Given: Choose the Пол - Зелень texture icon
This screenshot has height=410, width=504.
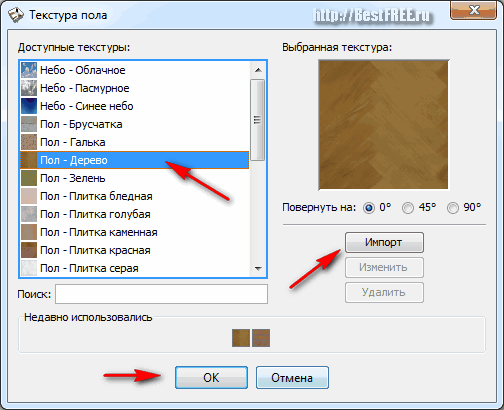Looking at the screenshot, I should coord(29,178).
